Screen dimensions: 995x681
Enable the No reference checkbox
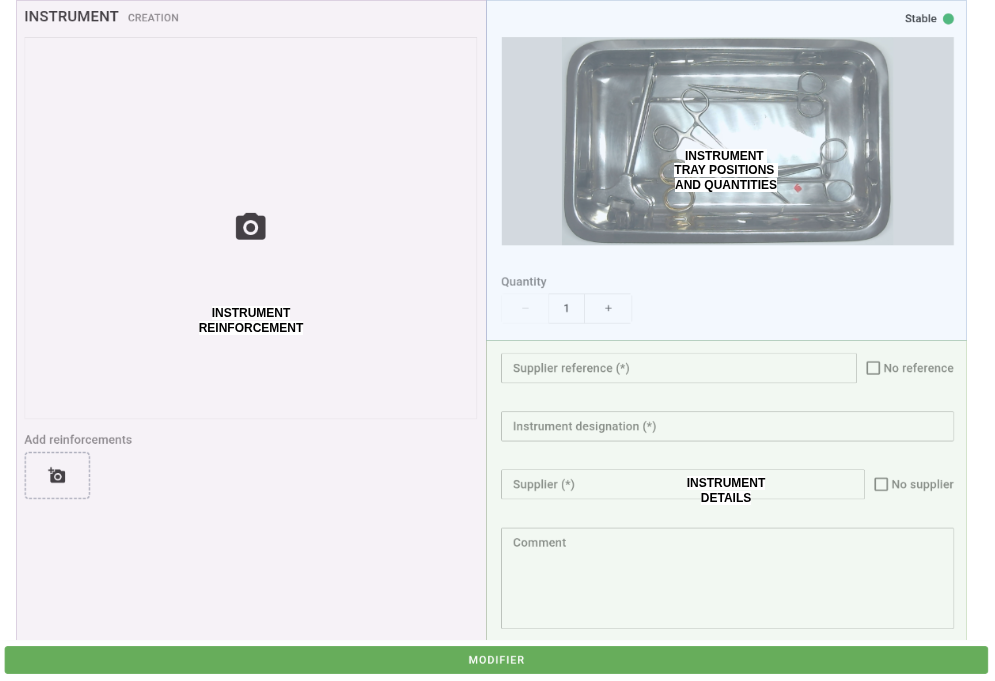click(873, 368)
